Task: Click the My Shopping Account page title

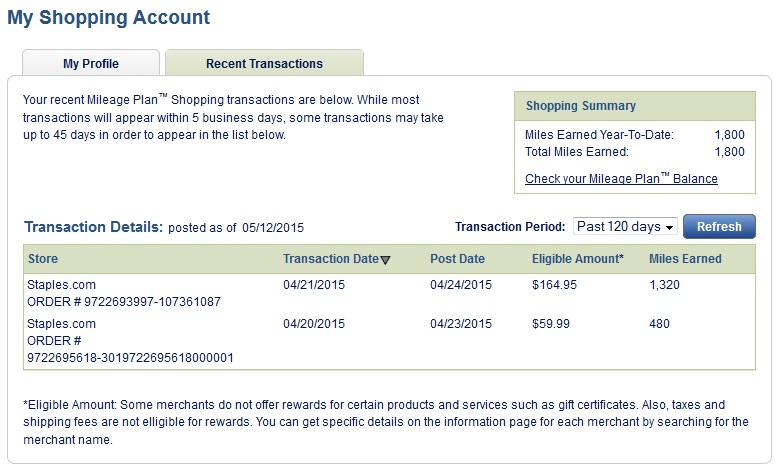Action: (109, 18)
